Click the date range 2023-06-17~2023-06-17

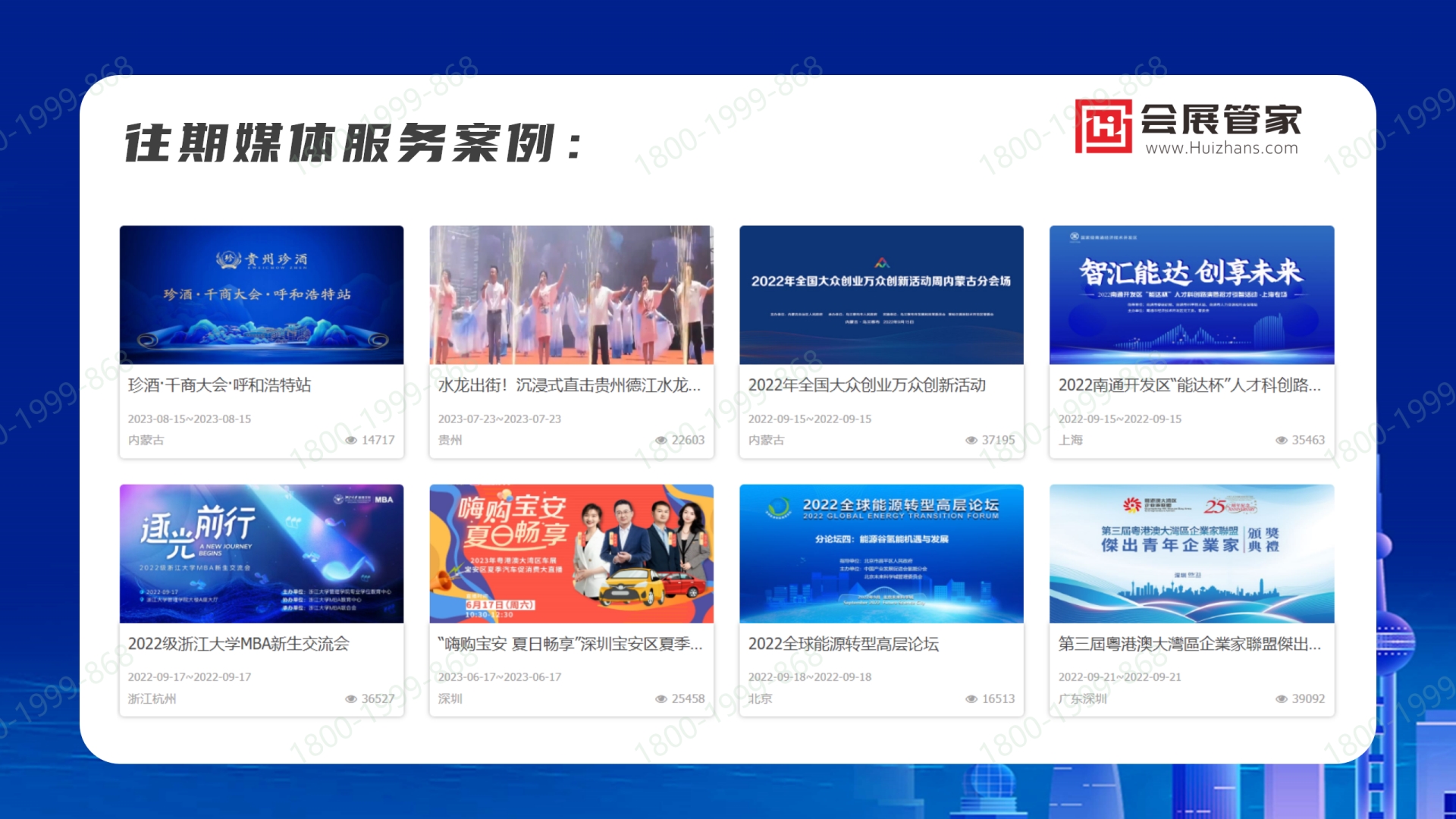pos(499,677)
